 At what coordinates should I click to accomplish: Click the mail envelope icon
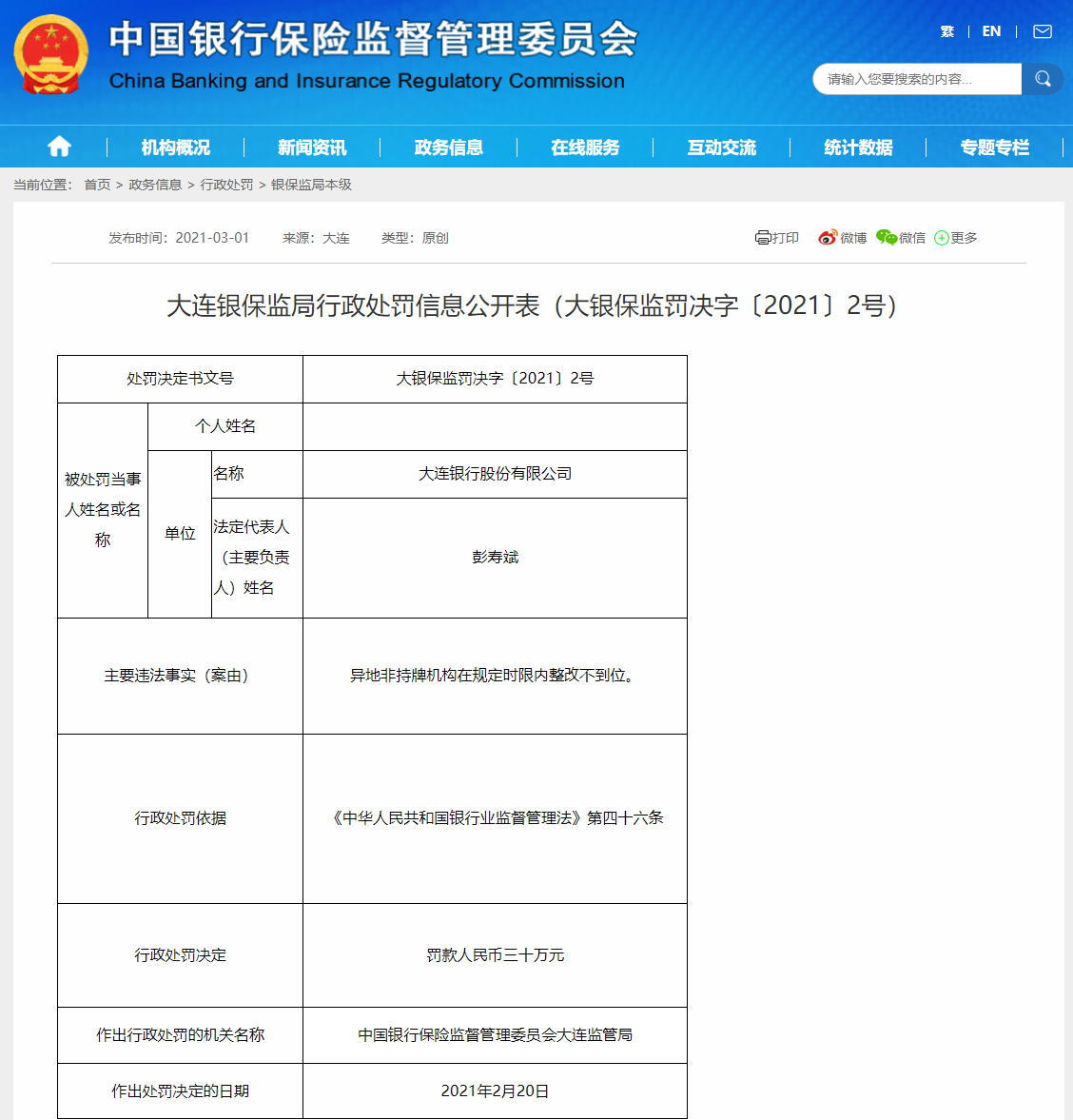click(x=1043, y=31)
